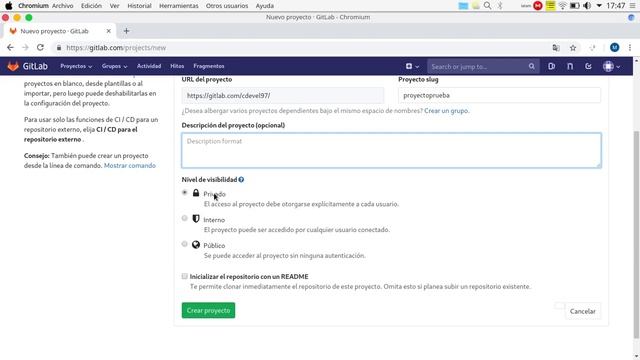Expand the Grupos dropdown
The image size is (640, 360).
[114, 66]
